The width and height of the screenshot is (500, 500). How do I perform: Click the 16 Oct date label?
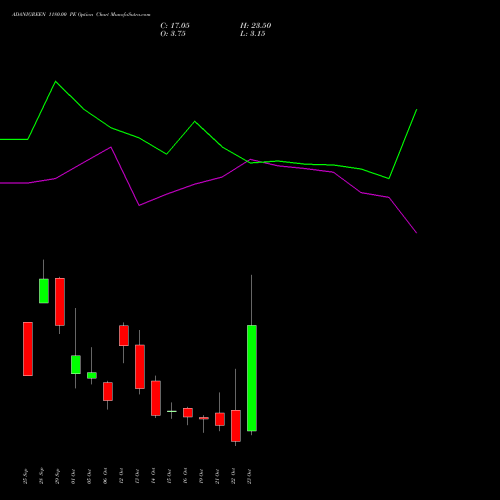185,476
